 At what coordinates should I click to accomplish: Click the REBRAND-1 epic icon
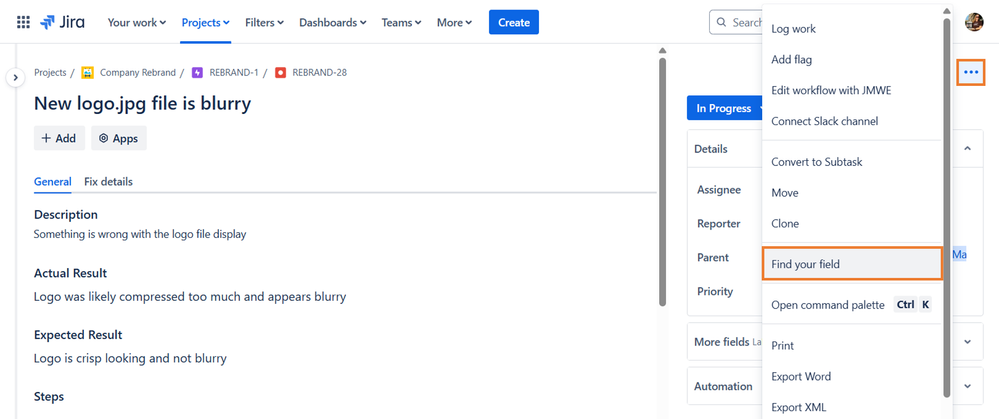(x=198, y=73)
